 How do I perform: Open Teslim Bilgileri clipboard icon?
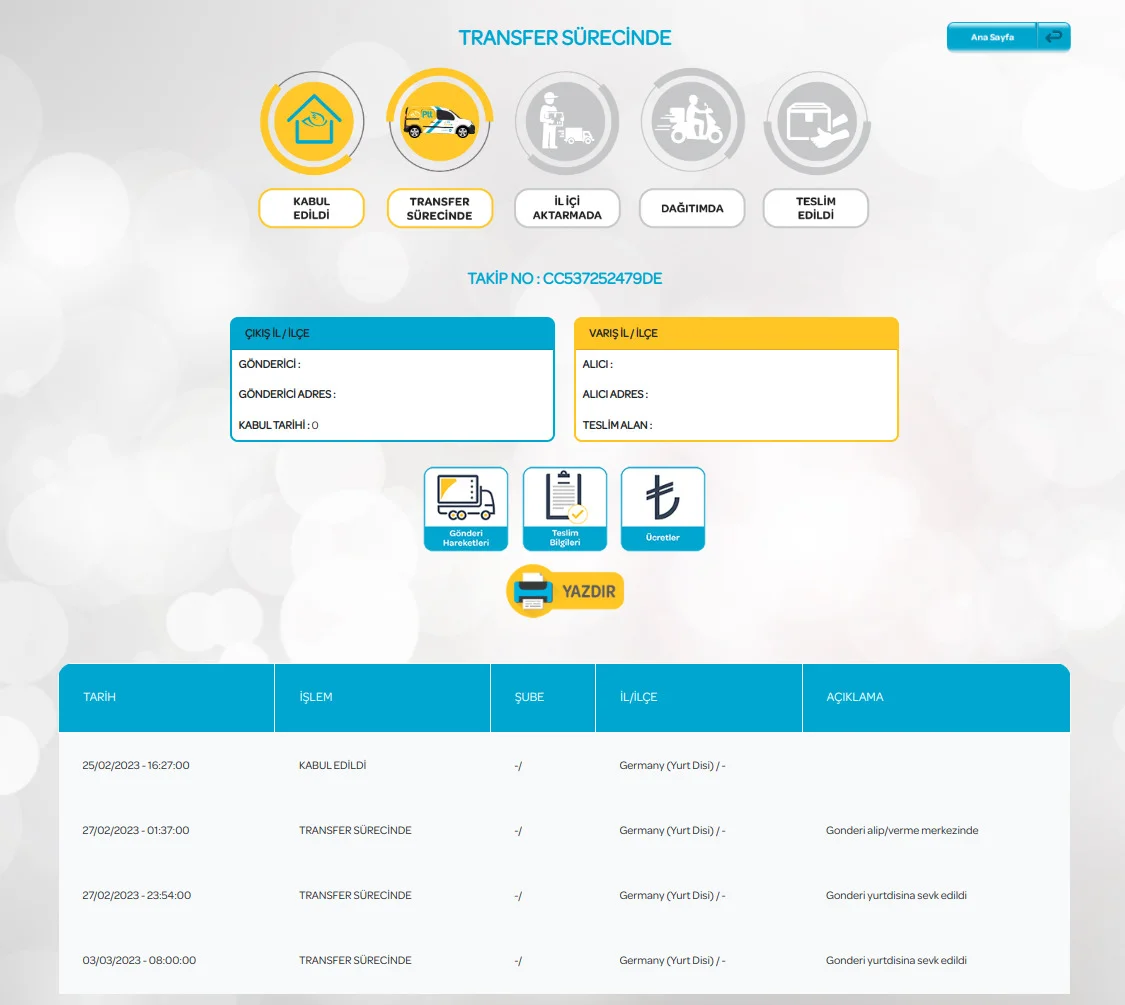tap(564, 509)
